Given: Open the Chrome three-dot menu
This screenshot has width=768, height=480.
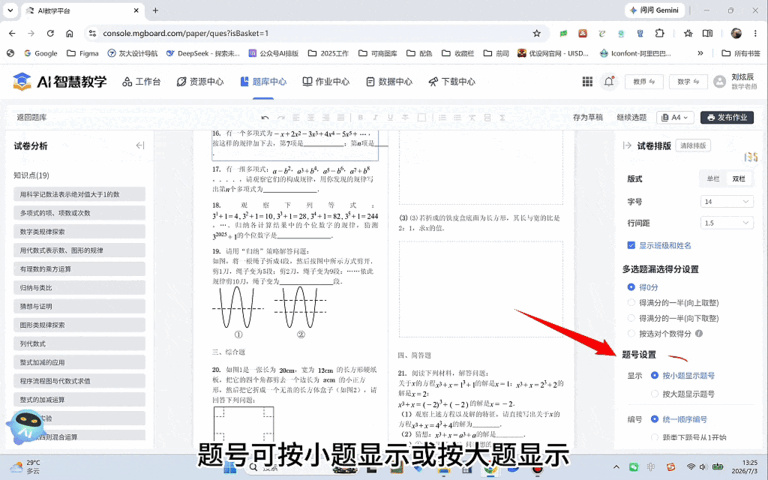Looking at the screenshot, I should (755, 33).
